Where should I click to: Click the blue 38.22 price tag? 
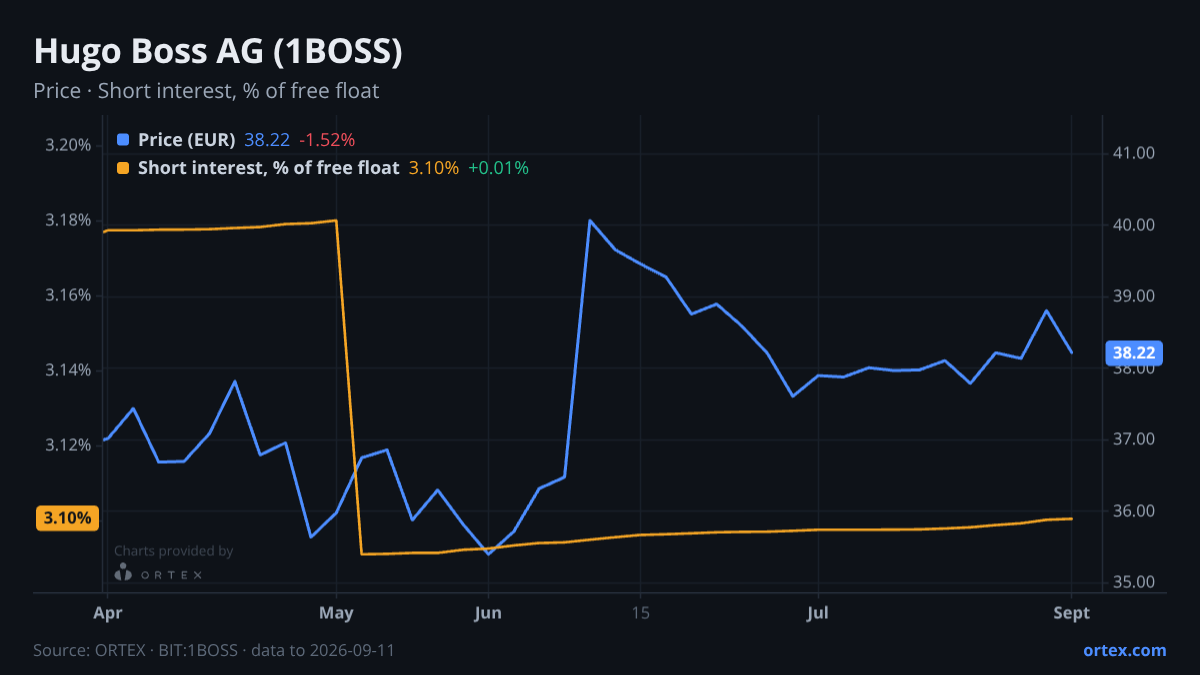tap(1134, 353)
